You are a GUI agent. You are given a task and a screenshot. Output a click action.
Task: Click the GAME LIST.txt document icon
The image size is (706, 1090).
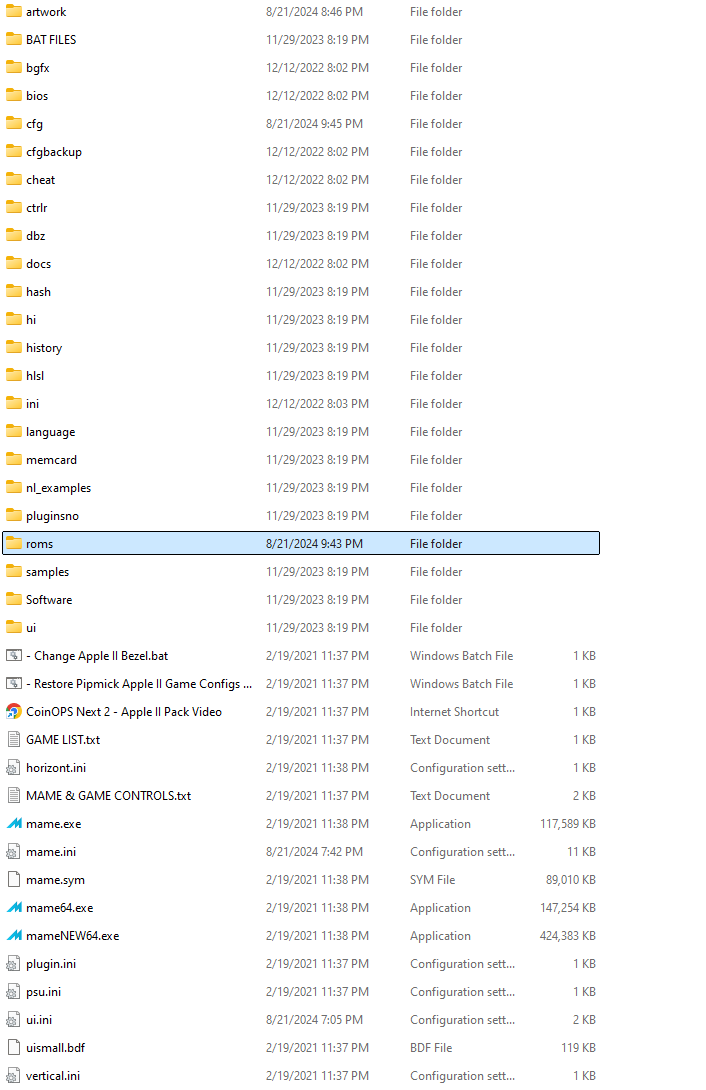[x=14, y=740]
